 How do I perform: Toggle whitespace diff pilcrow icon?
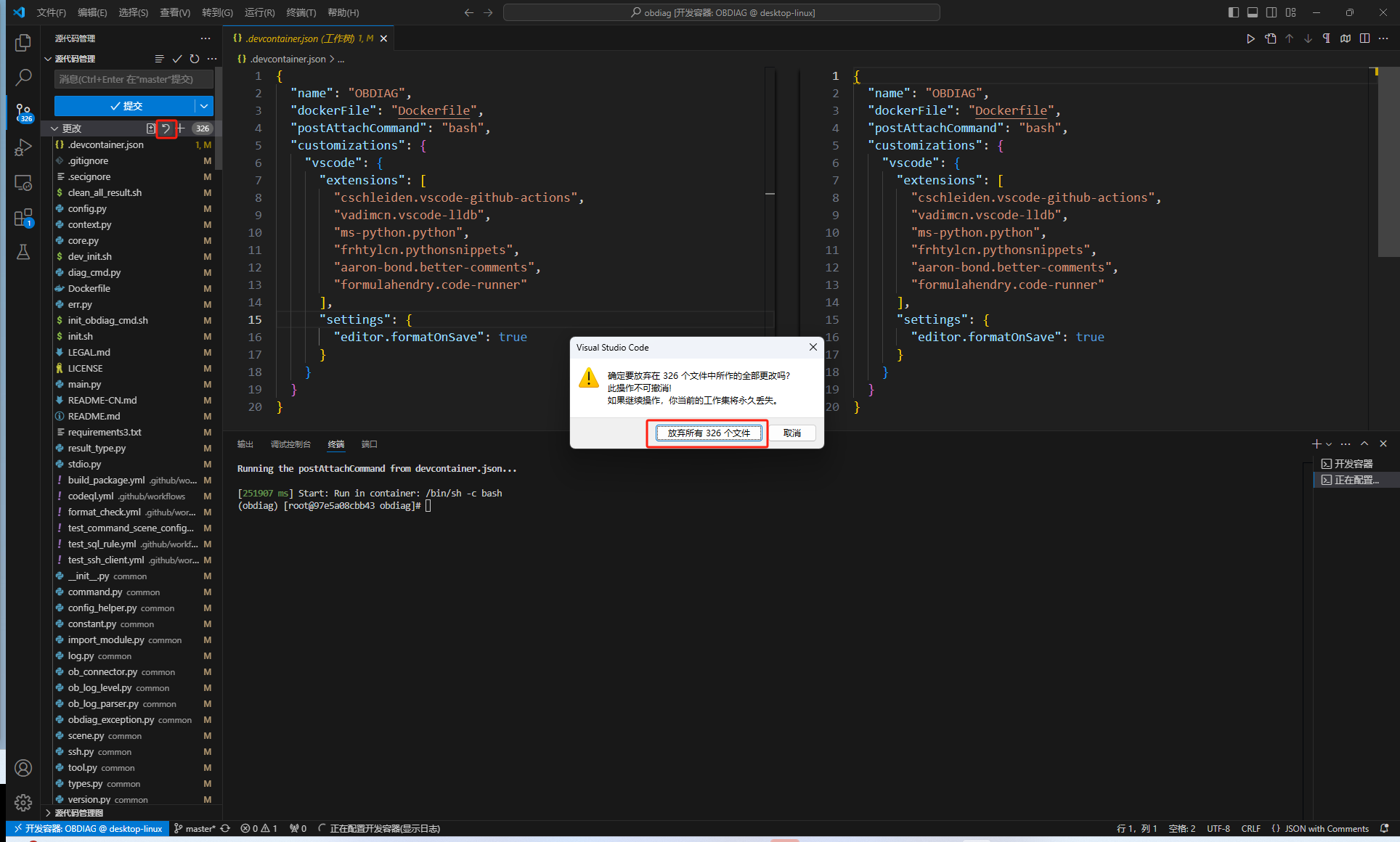[1327, 38]
